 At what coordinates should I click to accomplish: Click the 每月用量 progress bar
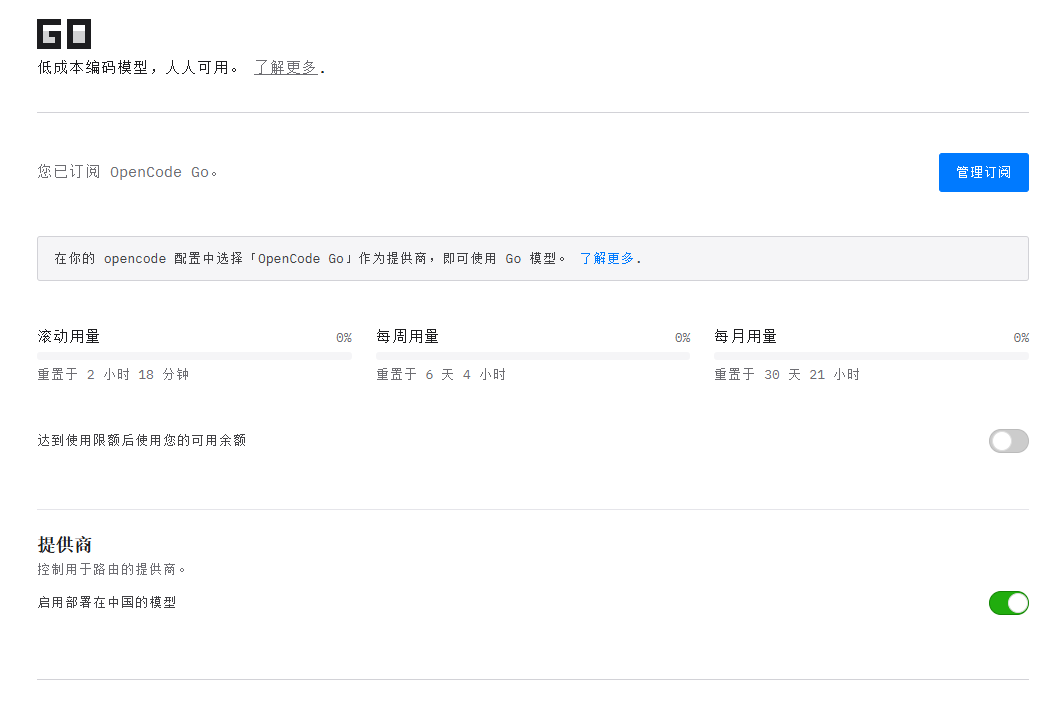pyautogui.click(x=872, y=356)
